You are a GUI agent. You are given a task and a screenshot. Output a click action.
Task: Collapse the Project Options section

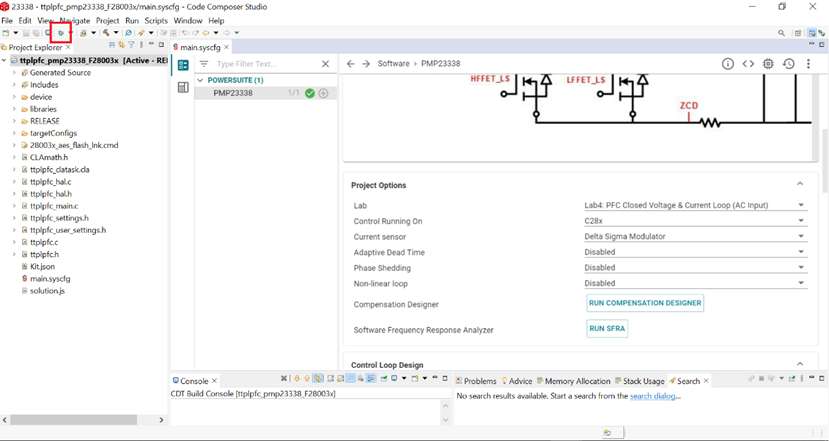[800, 184]
